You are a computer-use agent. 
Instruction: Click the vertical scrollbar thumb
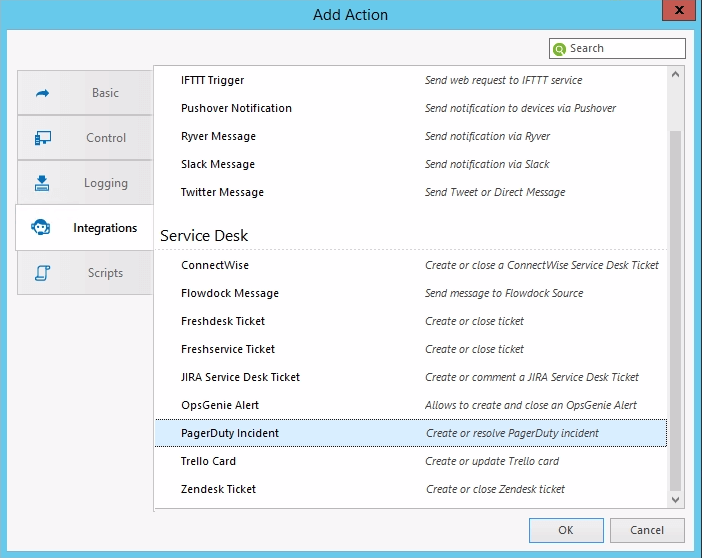[x=675, y=311]
